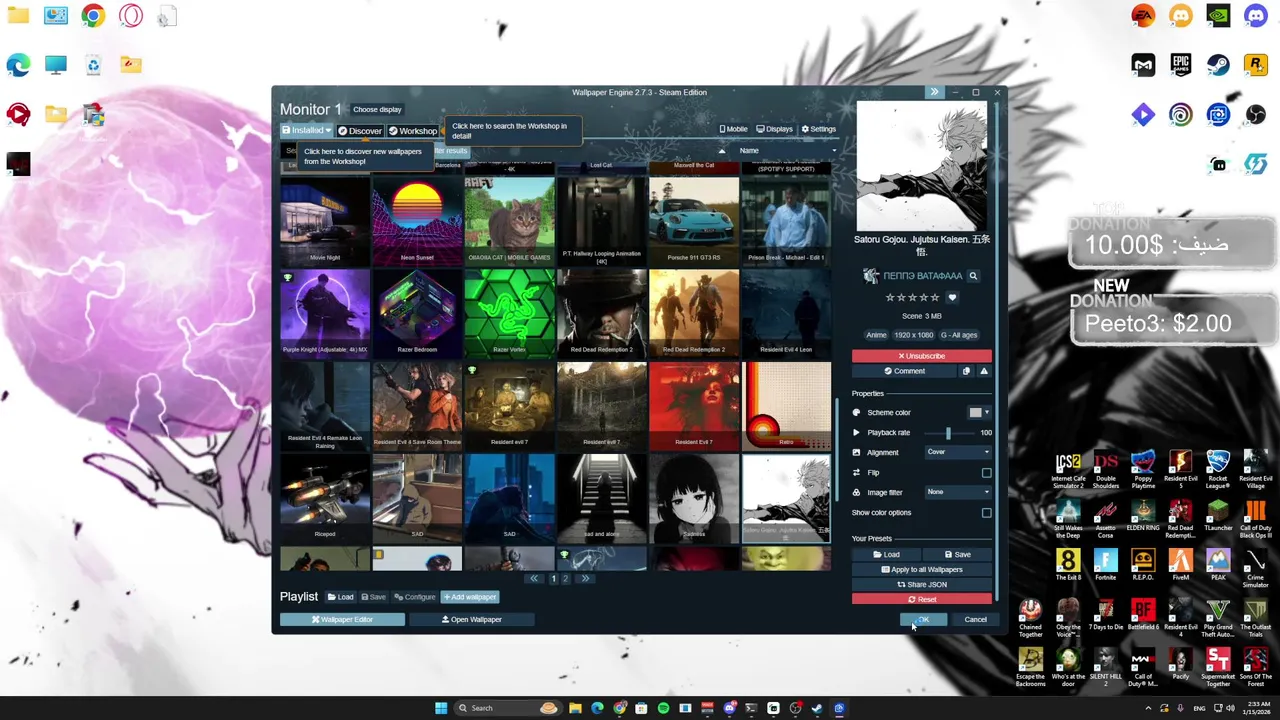Click the copy icon beside Comment

966,371
